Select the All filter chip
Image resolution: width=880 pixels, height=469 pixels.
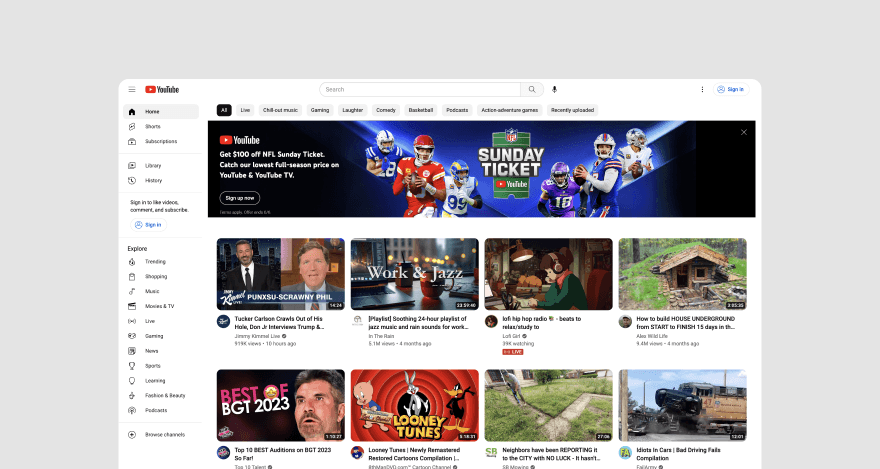pos(224,110)
